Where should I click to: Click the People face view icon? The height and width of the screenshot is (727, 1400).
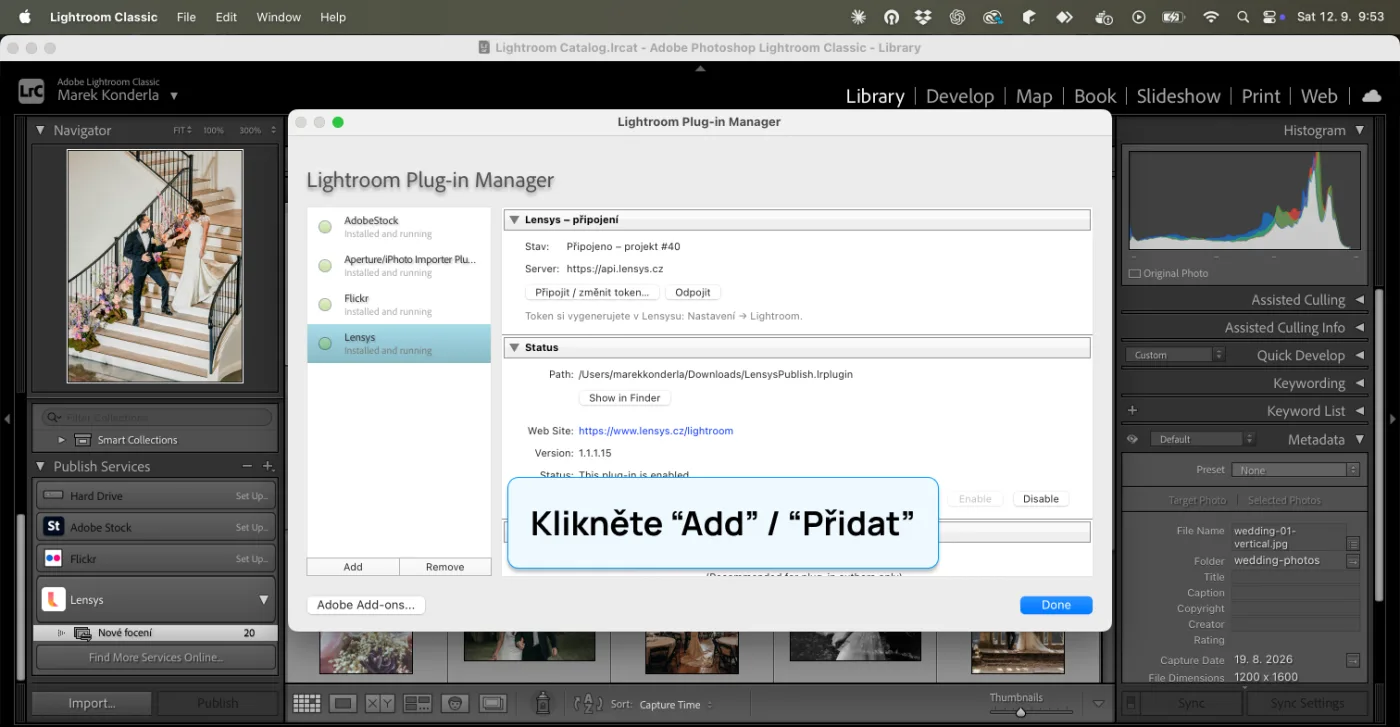tap(455, 704)
